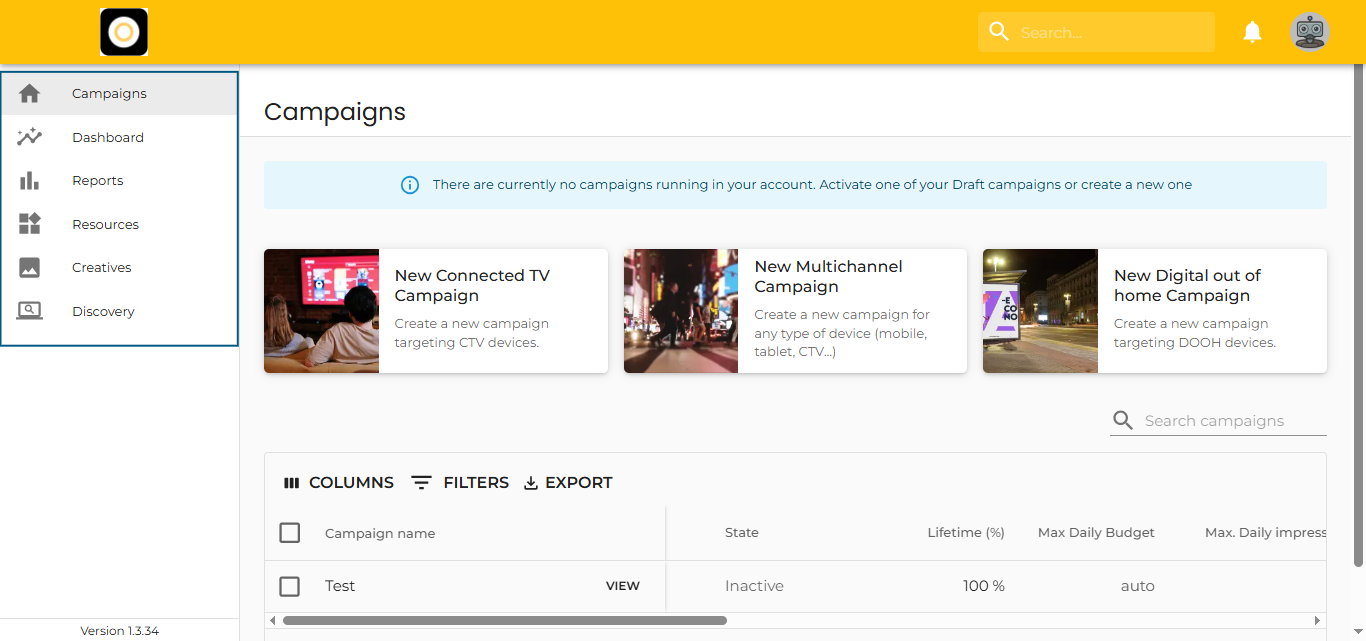Click the Creatives image icon
The image size is (1366, 641).
pyautogui.click(x=30, y=268)
